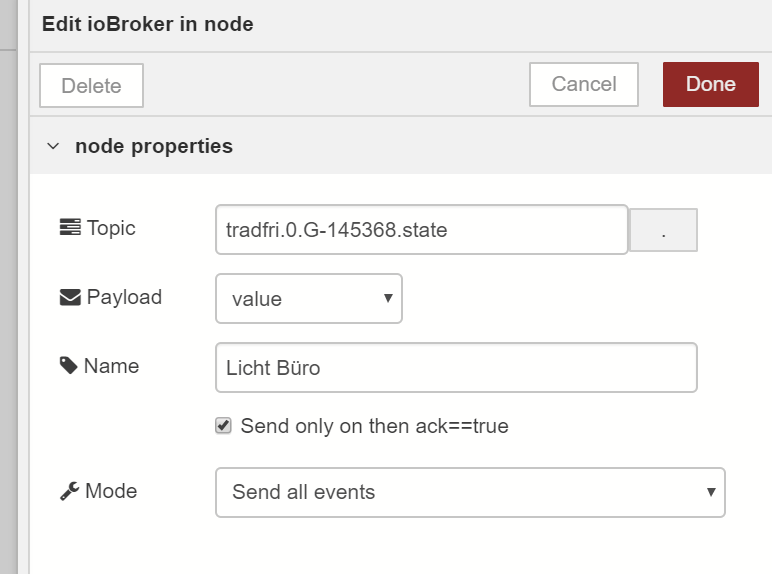772x574 pixels.
Task: Open the Mode 'Send all events' dropdown
Action: pyautogui.click(x=470, y=492)
